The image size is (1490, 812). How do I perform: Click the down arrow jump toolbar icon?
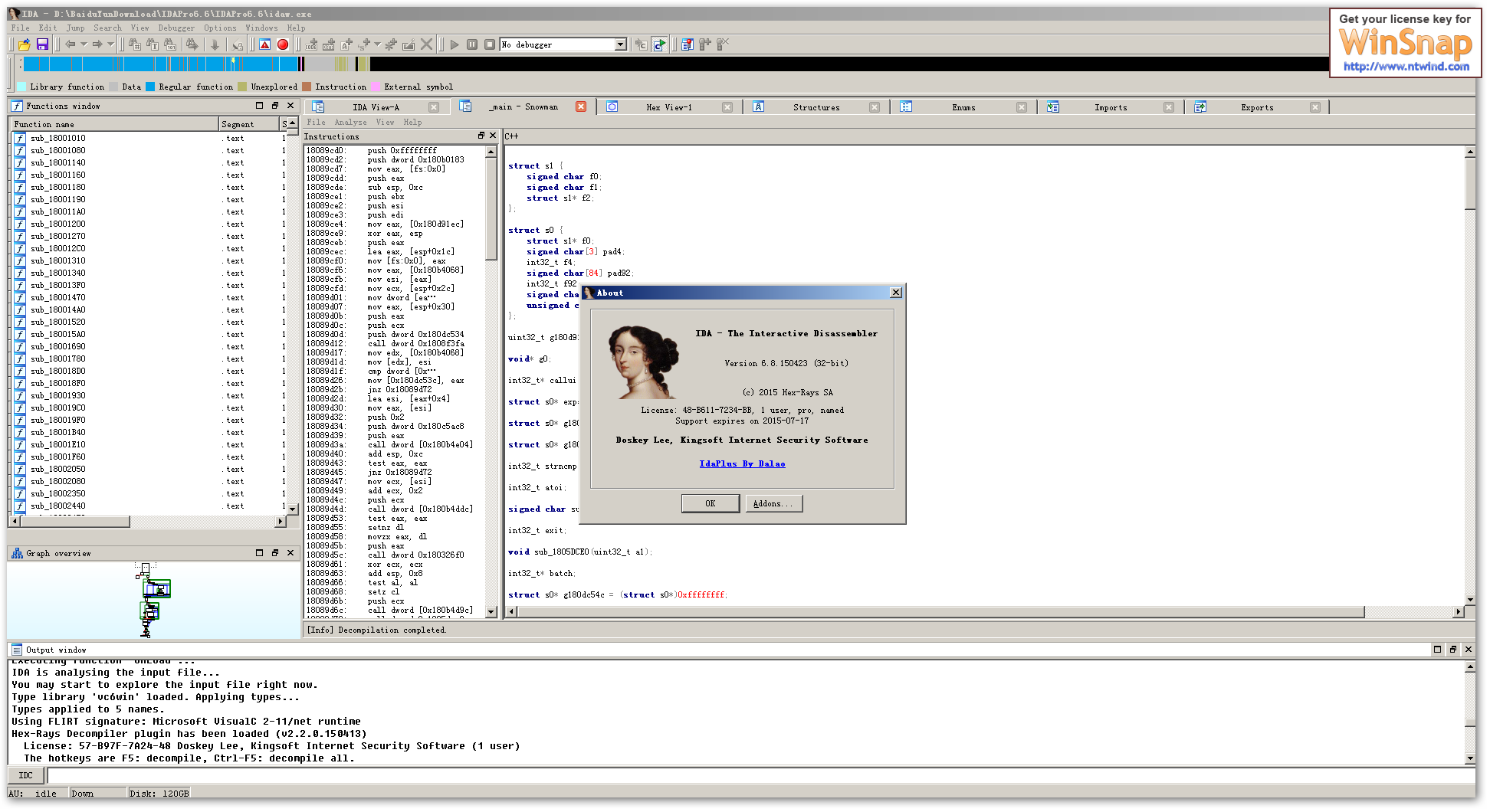coord(215,44)
